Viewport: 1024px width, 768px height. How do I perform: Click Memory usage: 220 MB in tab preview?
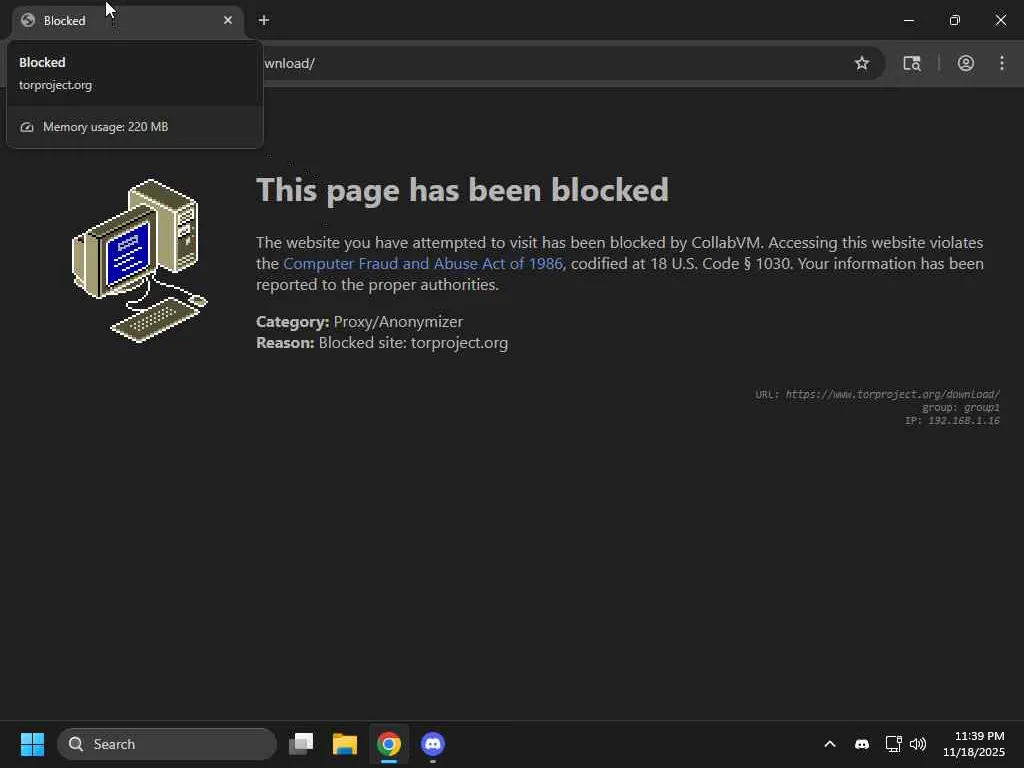coord(105,127)
